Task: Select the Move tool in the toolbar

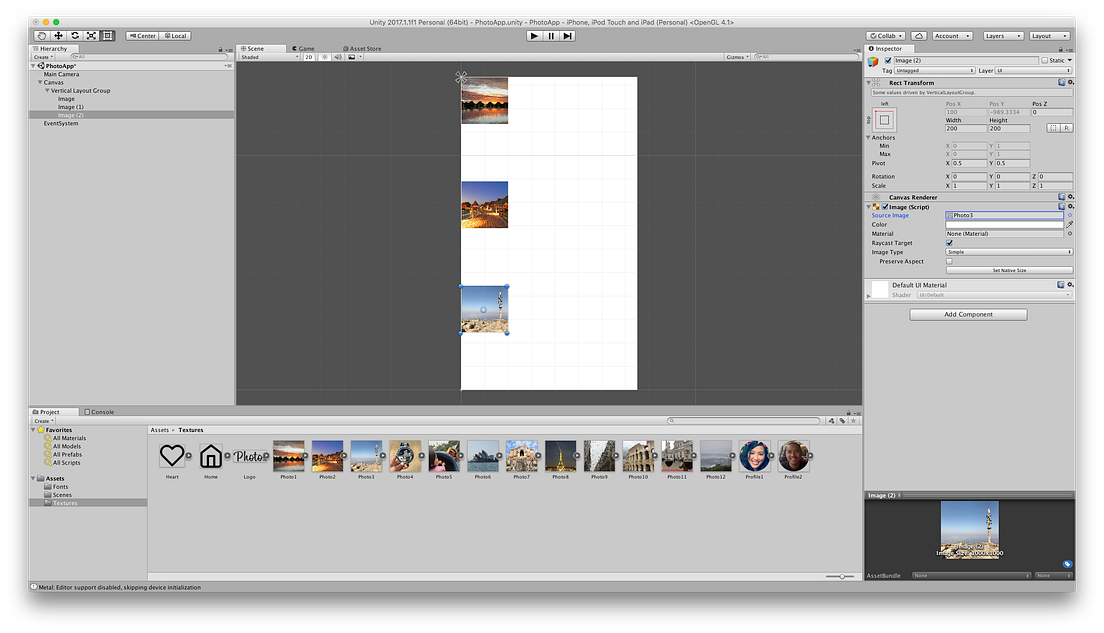Action: point(58,35)
